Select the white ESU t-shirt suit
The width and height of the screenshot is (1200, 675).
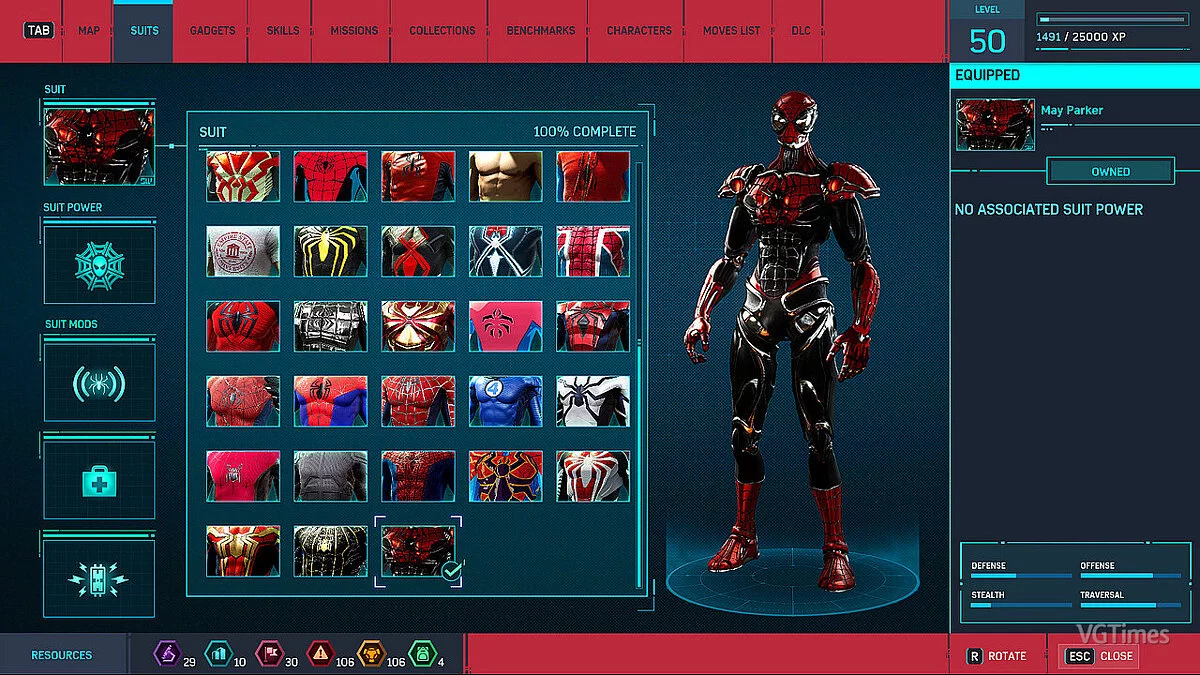(243, 251)
